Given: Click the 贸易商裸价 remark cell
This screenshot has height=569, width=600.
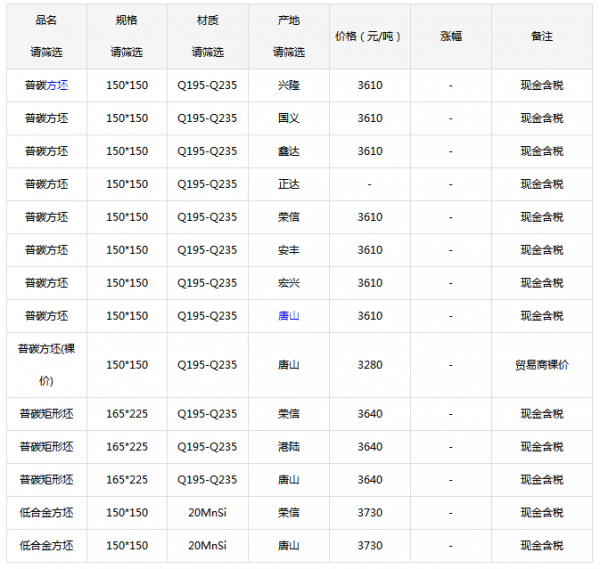Looking at the screenshot, I should click(542, 365).
